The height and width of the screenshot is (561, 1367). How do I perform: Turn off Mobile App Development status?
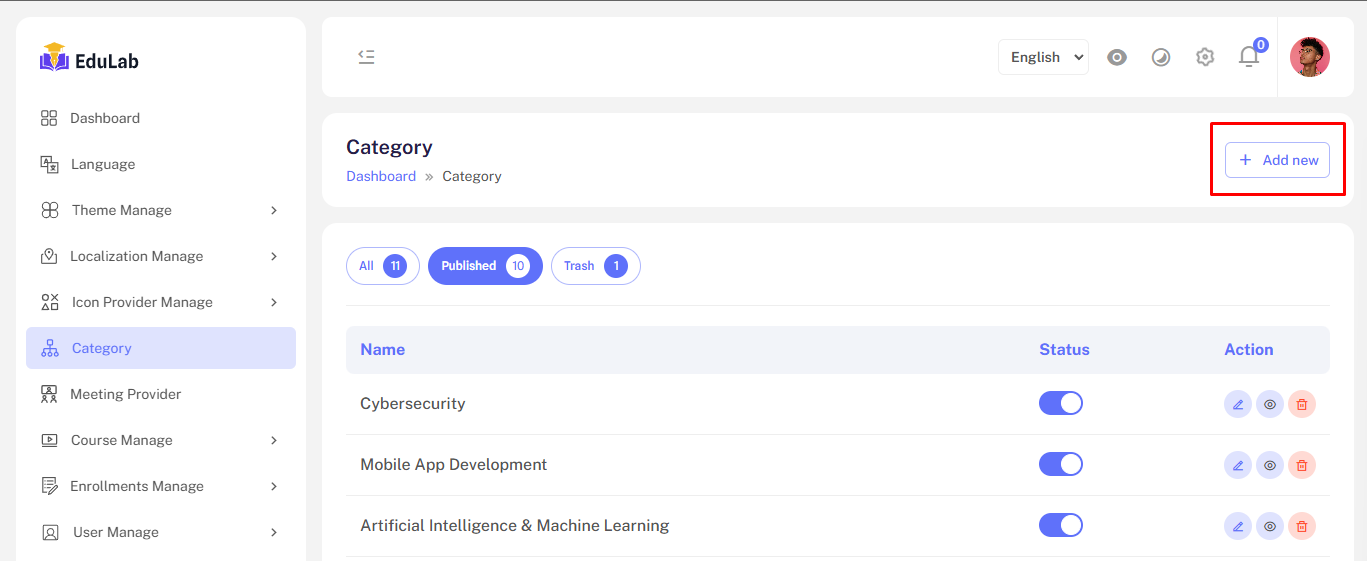click(1061, 464)
